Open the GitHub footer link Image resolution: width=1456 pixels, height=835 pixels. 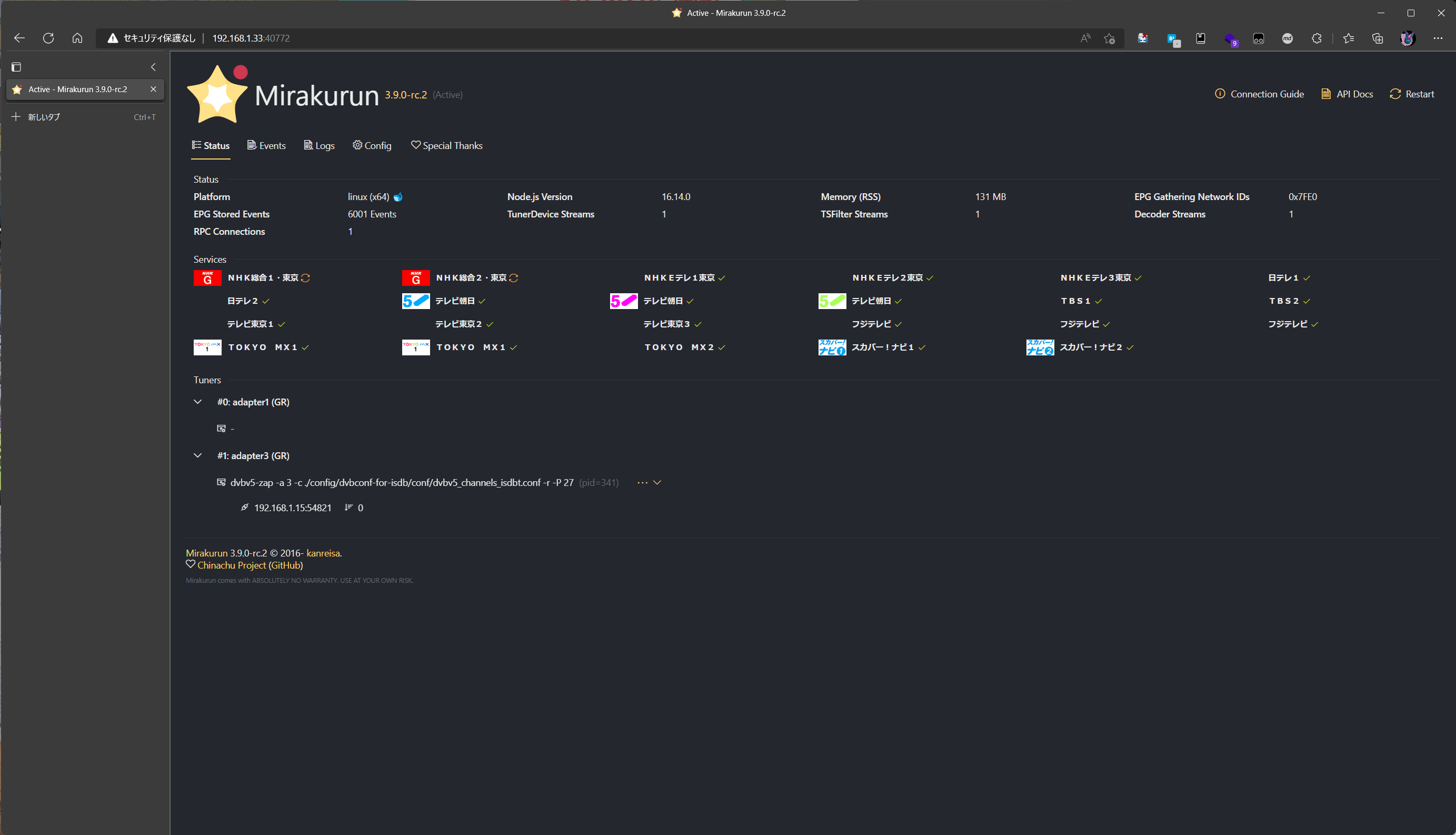(285, 565)
